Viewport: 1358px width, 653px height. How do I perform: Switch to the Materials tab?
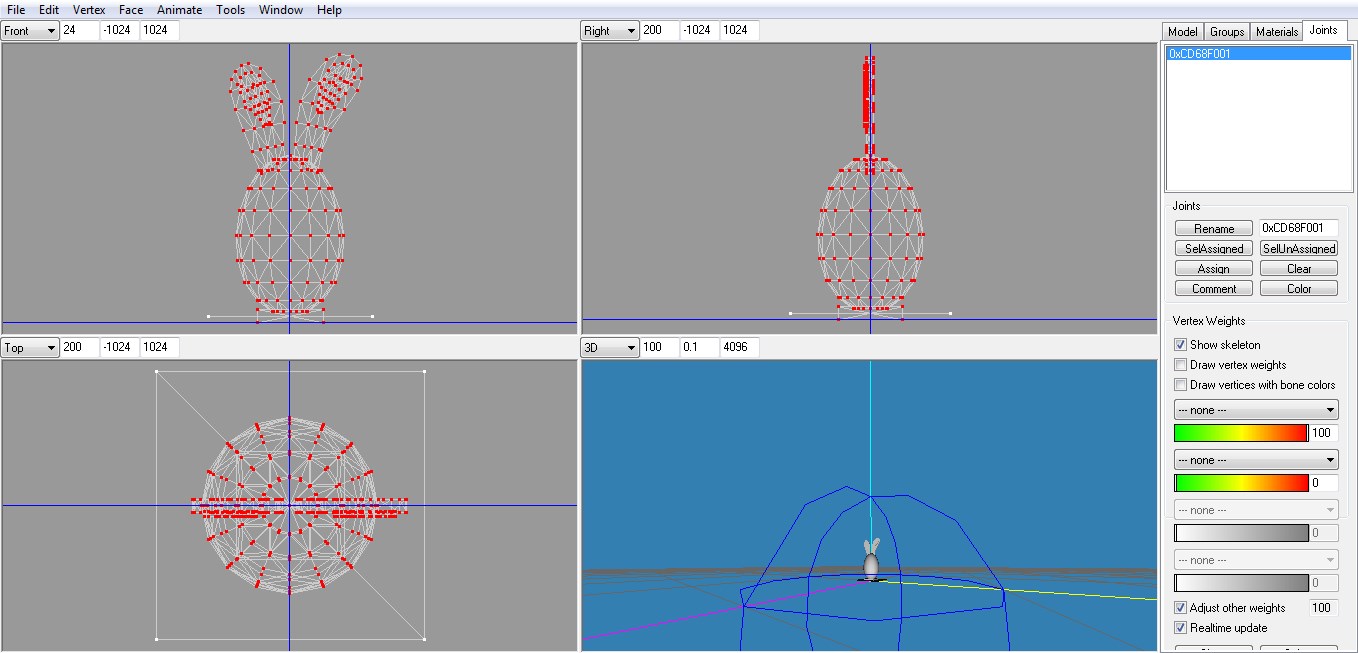tap(1277, 32)
